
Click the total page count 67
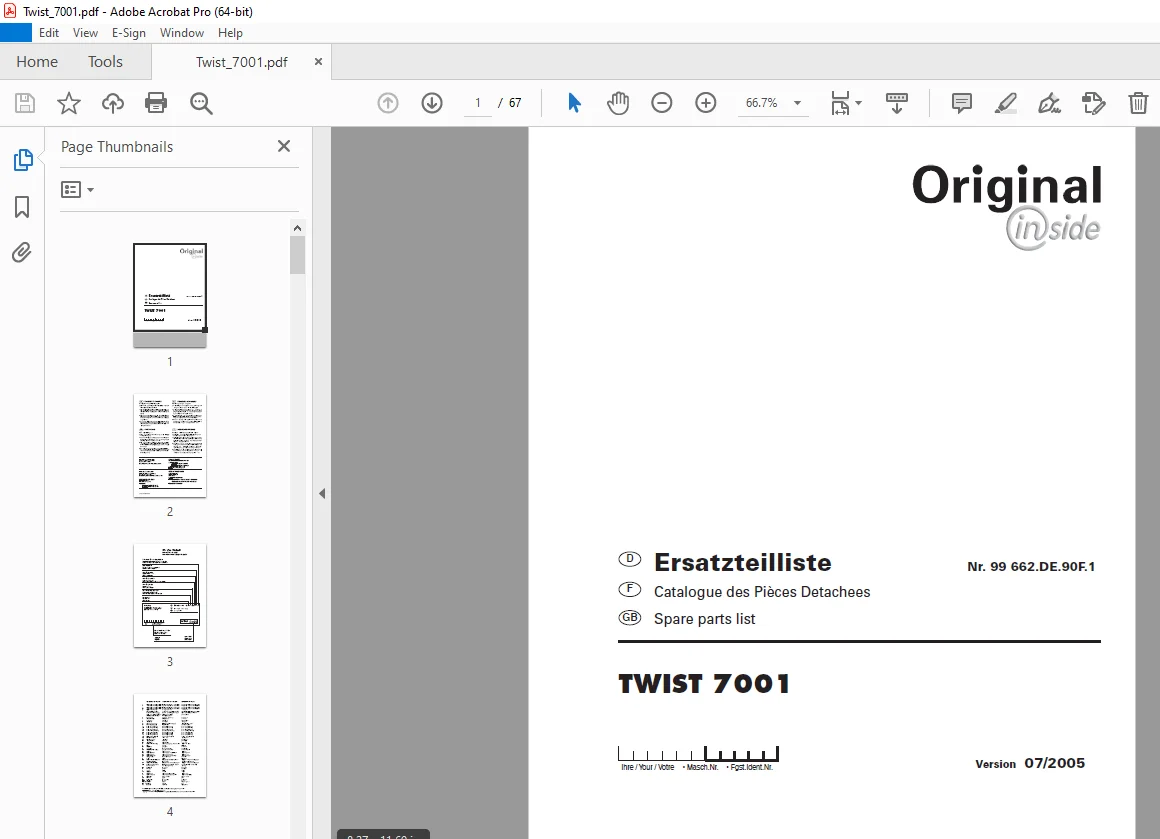515,103
